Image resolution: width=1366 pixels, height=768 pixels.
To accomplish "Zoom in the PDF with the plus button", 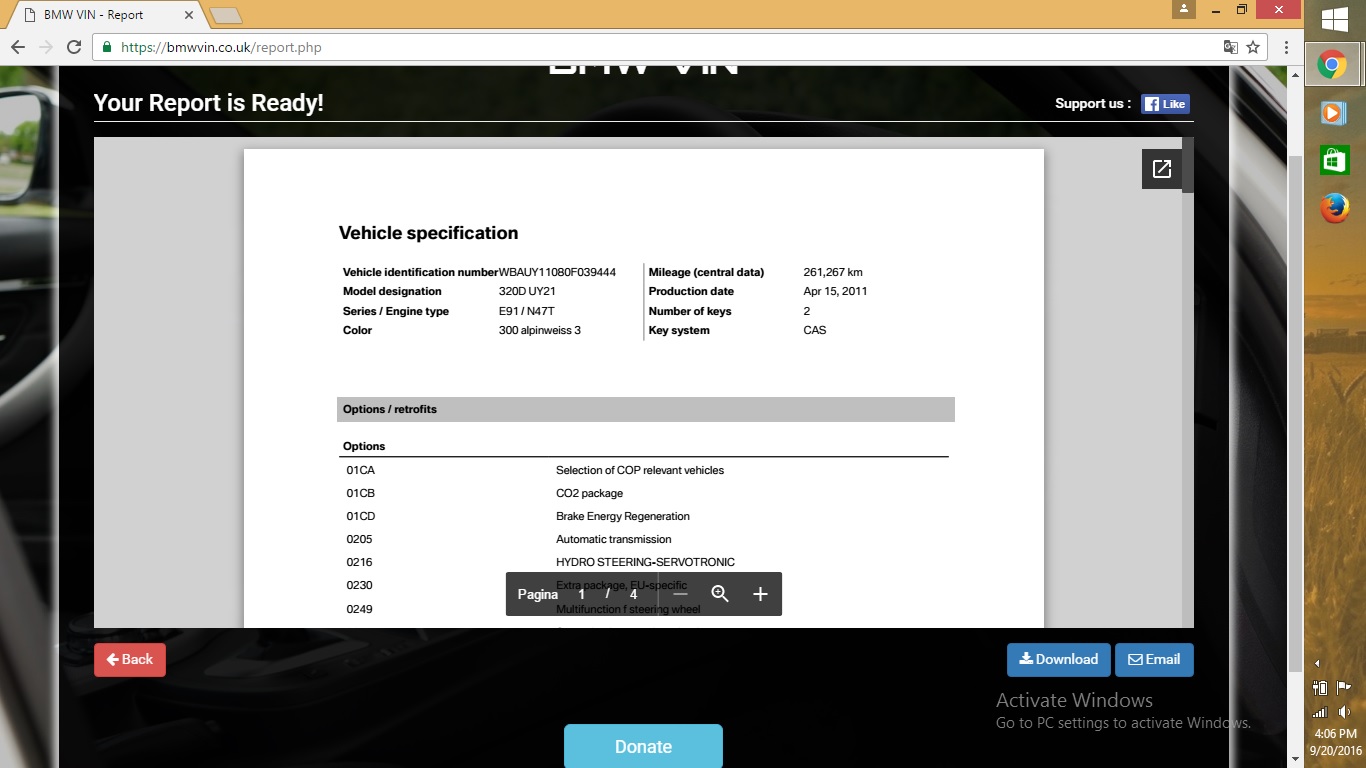I will [760, 594].
